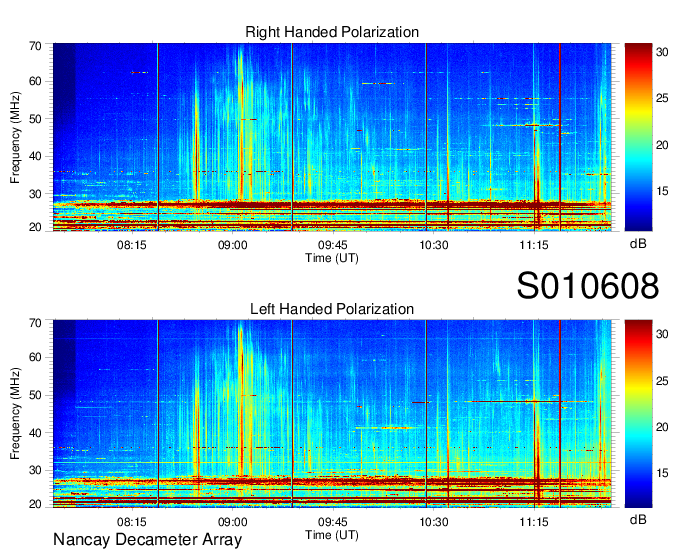Click the 11:15 tick label under the bottom plot
This screenshot has width=680, height=552.
[x=534, y=522]
